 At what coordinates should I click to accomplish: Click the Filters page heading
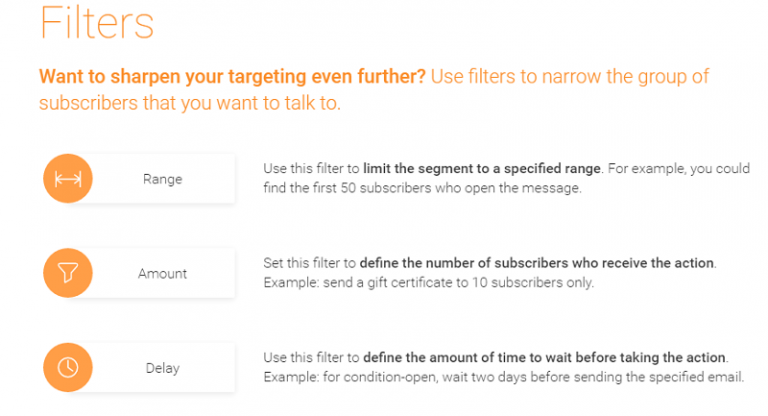click(x=97, y=23)
